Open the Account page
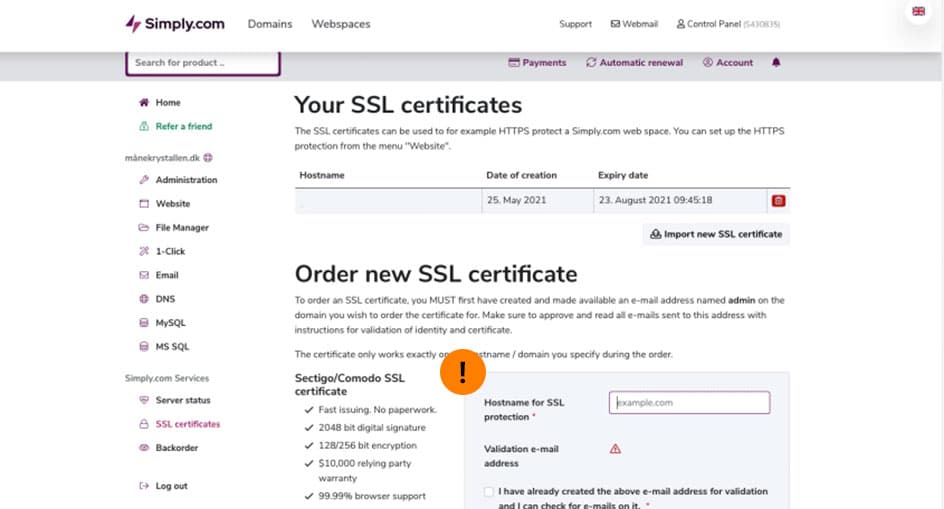944x509 pixels. (x=728, y=63)
